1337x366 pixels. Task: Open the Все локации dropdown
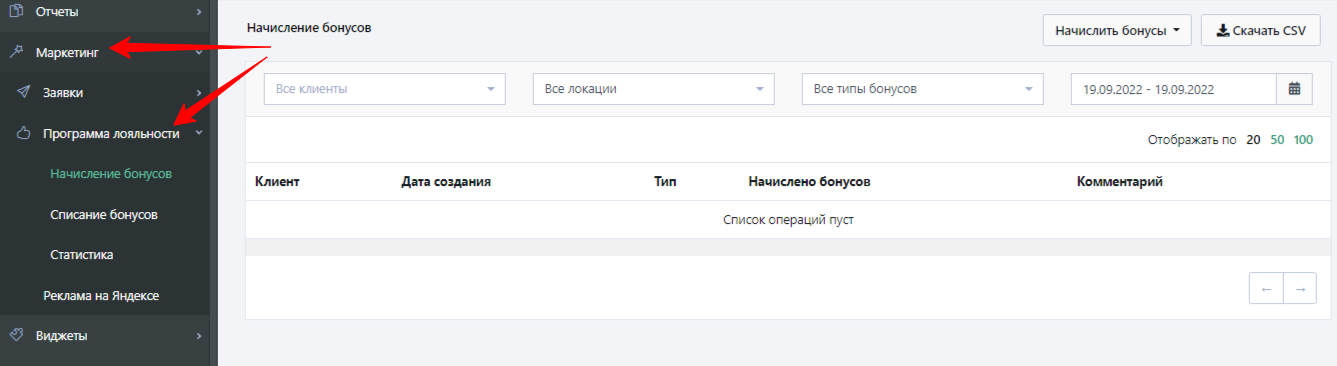[x=654, y=89]
